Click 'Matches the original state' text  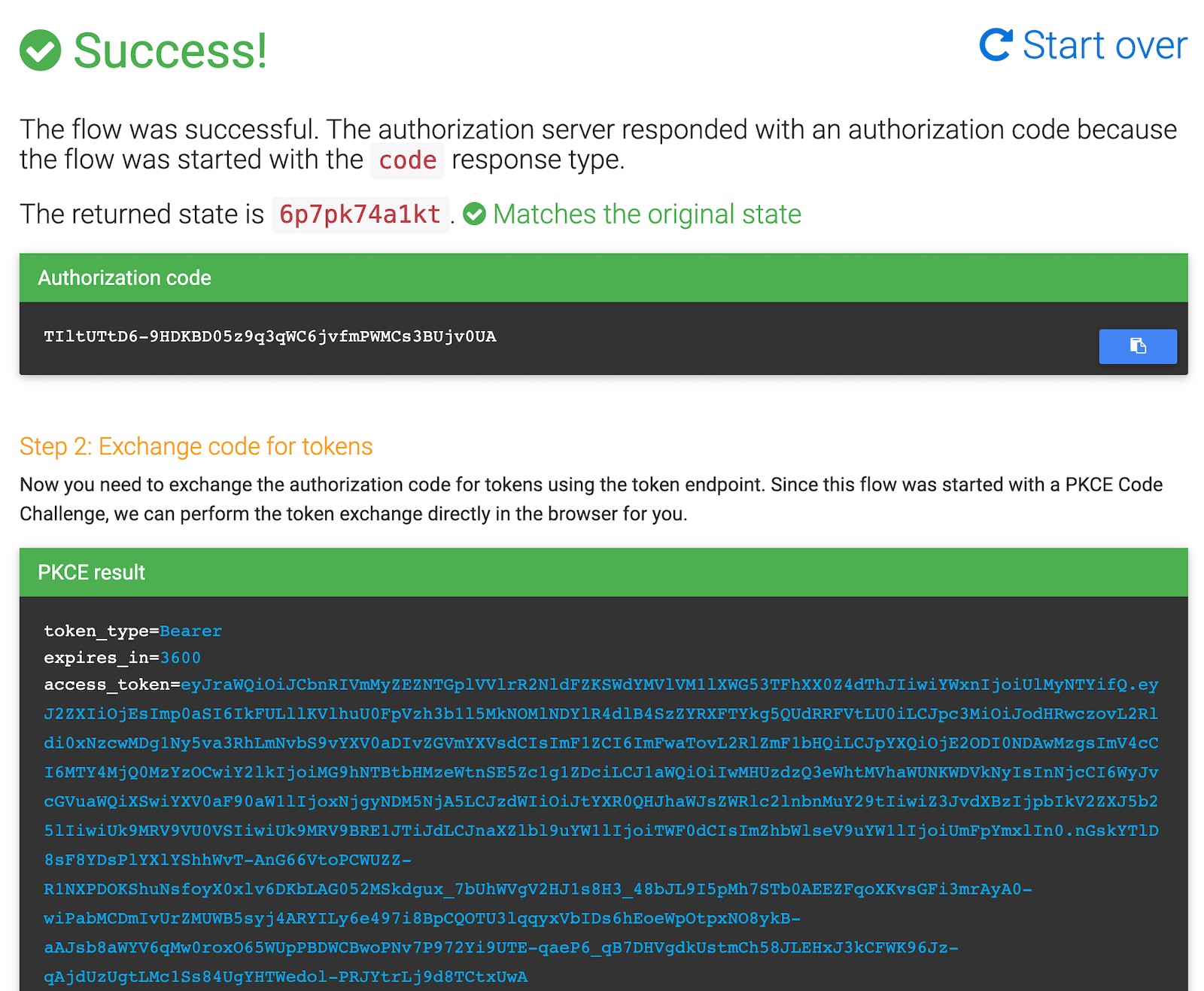pos(646,214)
